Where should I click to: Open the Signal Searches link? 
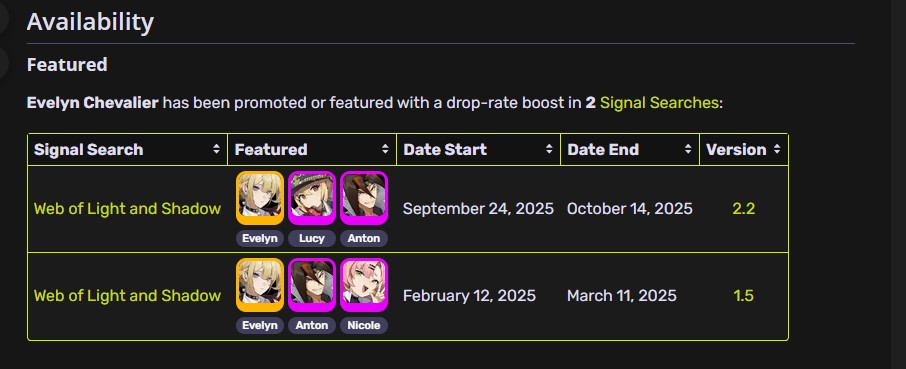659,103
